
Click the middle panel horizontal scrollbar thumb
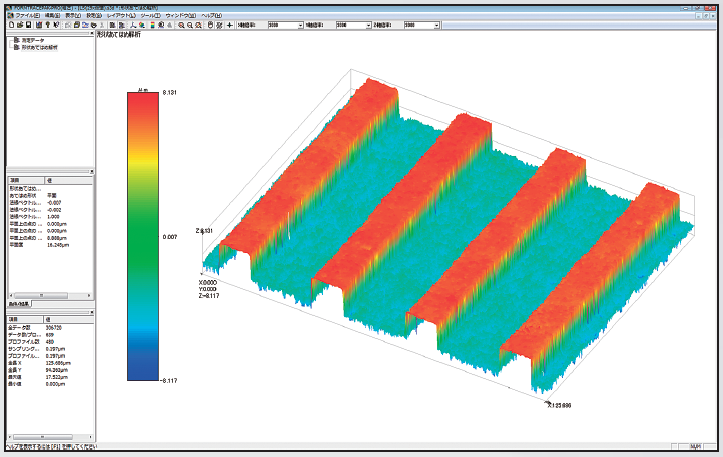[x=41, y=296]
